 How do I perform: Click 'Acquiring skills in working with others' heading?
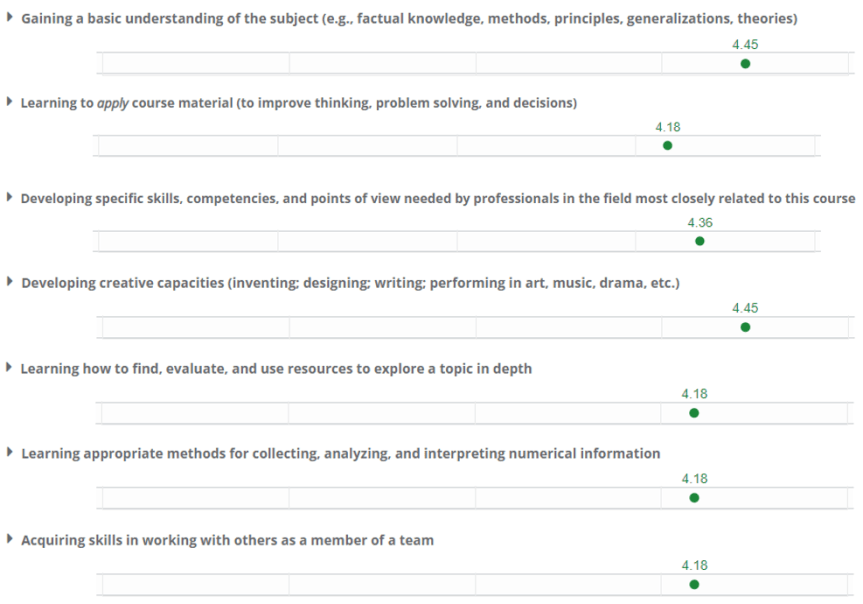[227, 540]
